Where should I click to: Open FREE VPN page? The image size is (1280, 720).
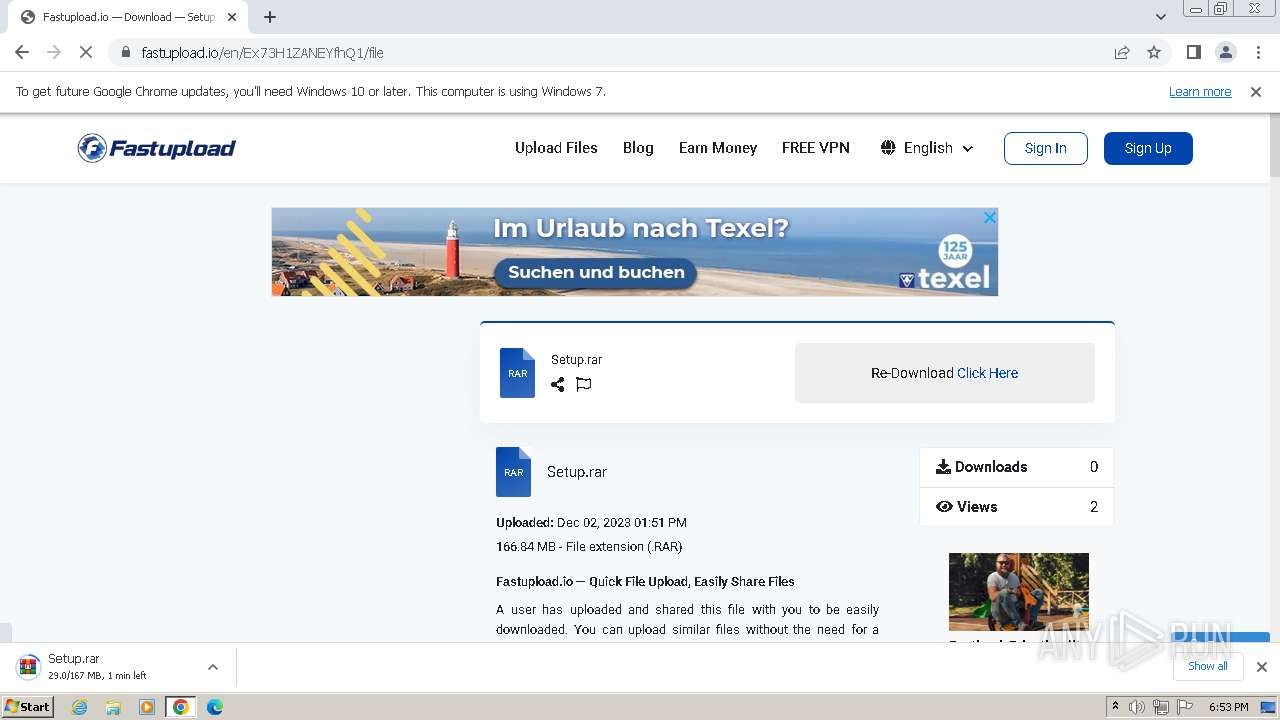click(x=816, y=148)
